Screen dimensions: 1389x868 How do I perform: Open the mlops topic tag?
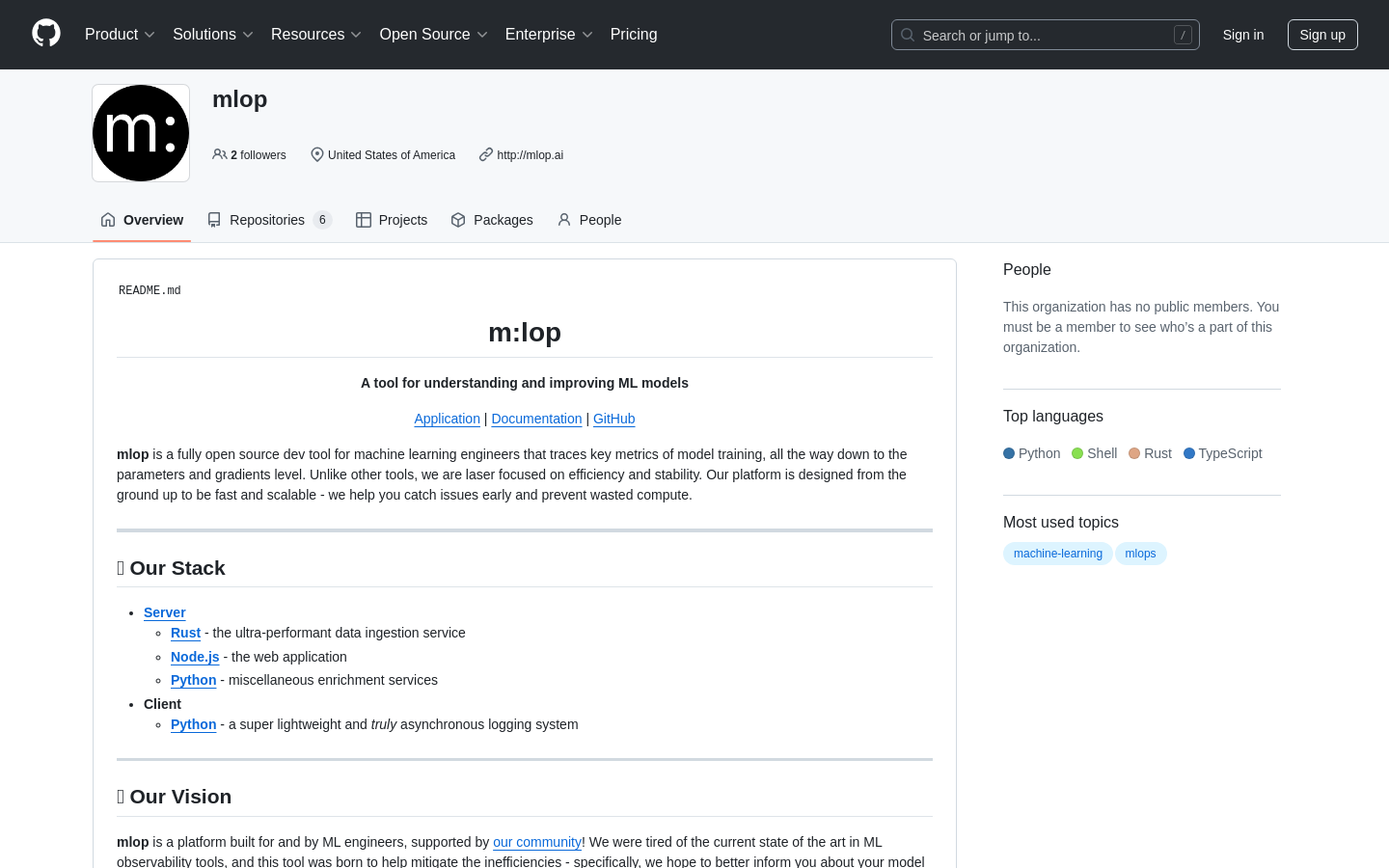(x=1140, y=554)
